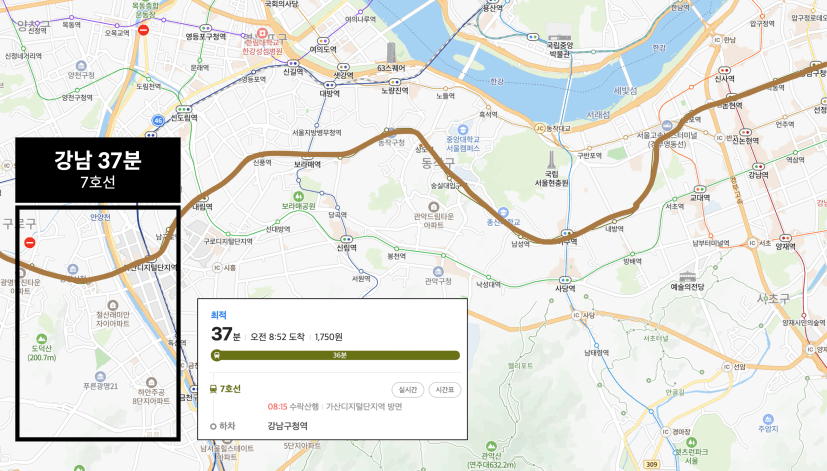Screen dimensions: 827x471
Task: Click the 서울지방병무청역 station label
Action: 317,132
